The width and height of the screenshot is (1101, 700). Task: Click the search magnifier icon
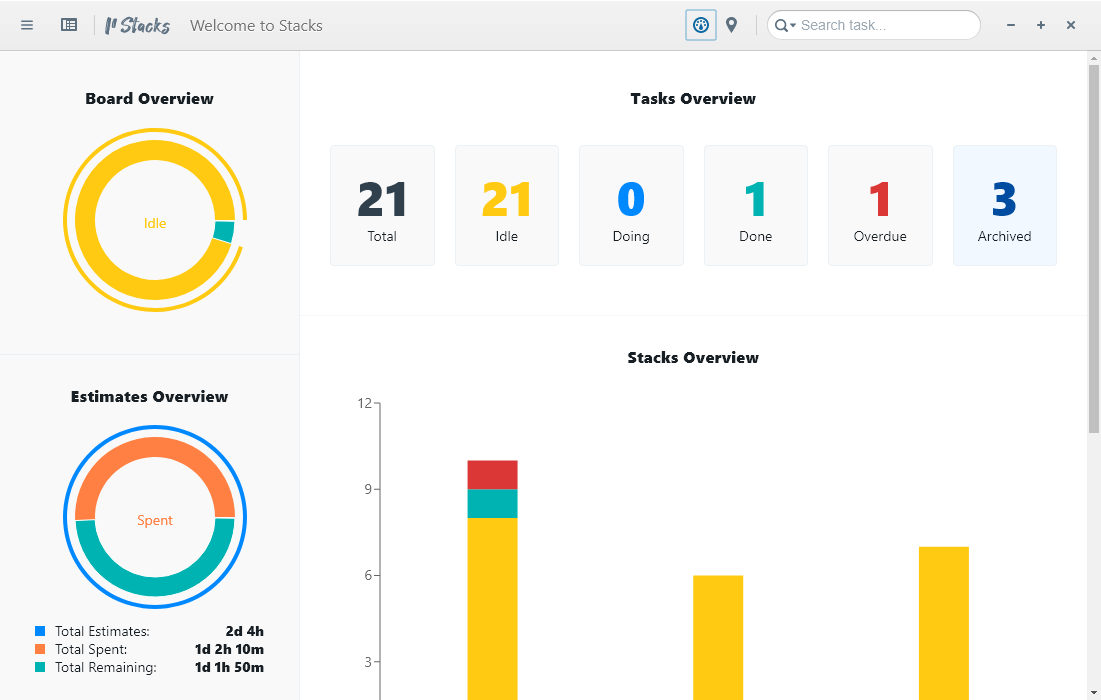pyautogui.click(x=780, y=26)
